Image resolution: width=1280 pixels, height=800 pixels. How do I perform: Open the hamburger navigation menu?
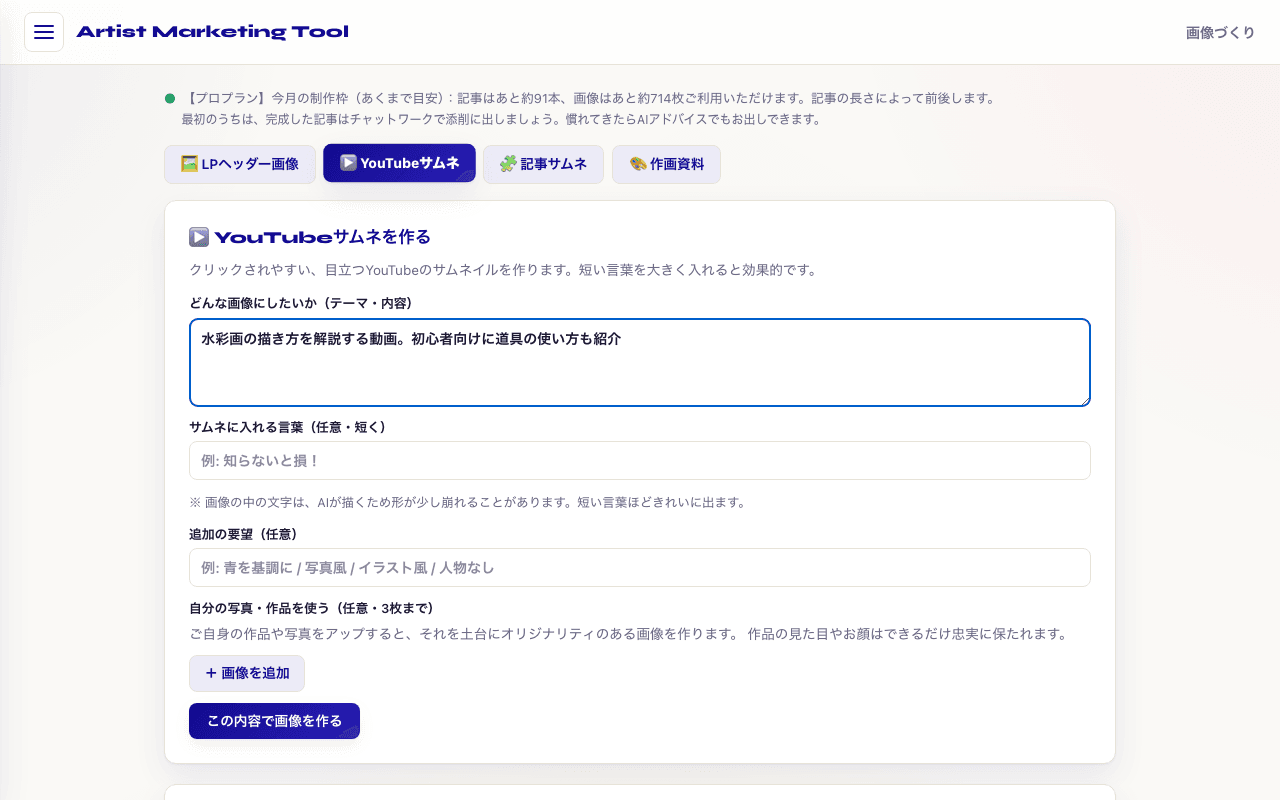pos(44,32)
